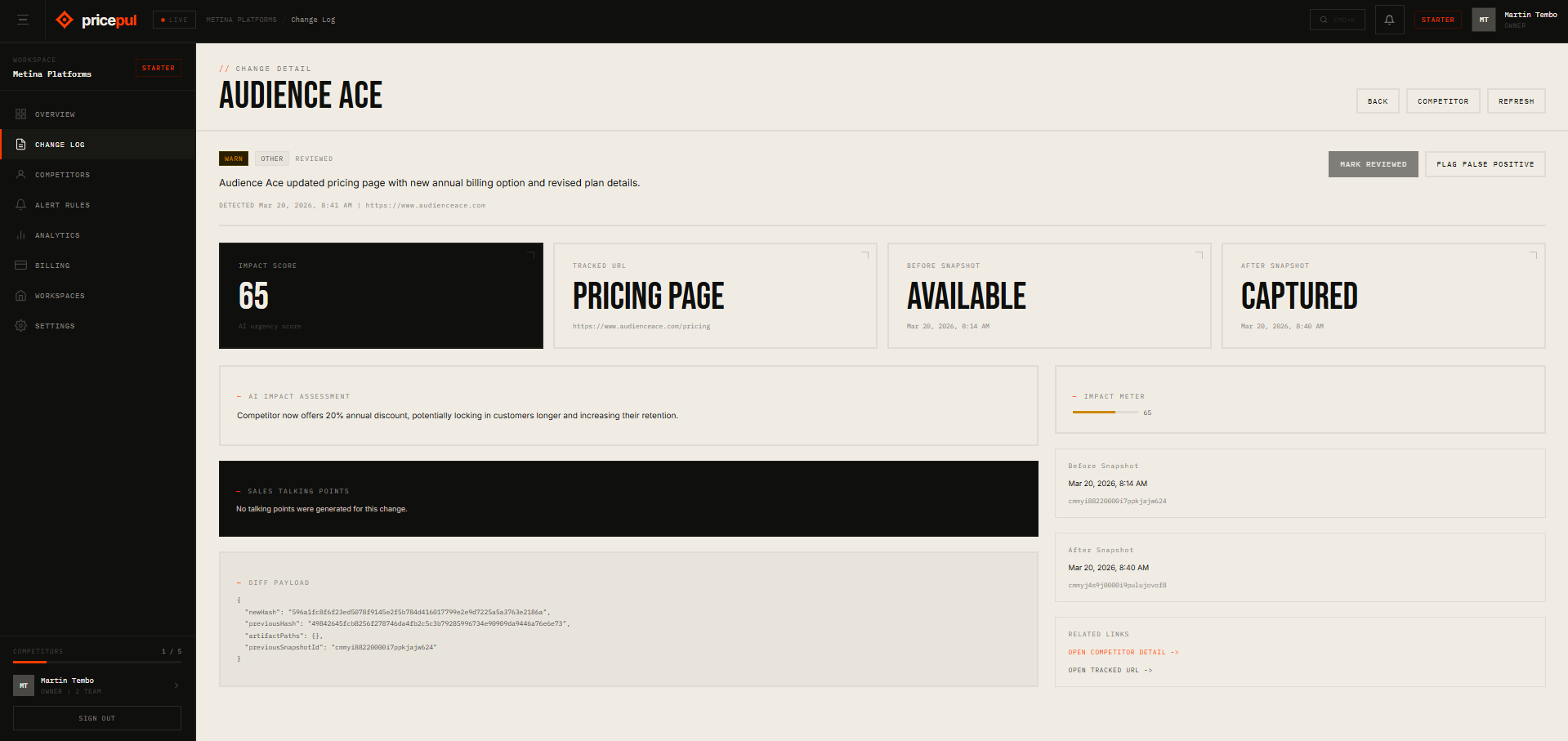Click the Analytics bar chart icon
The image size is (1568, 741).
click(21, 235)
